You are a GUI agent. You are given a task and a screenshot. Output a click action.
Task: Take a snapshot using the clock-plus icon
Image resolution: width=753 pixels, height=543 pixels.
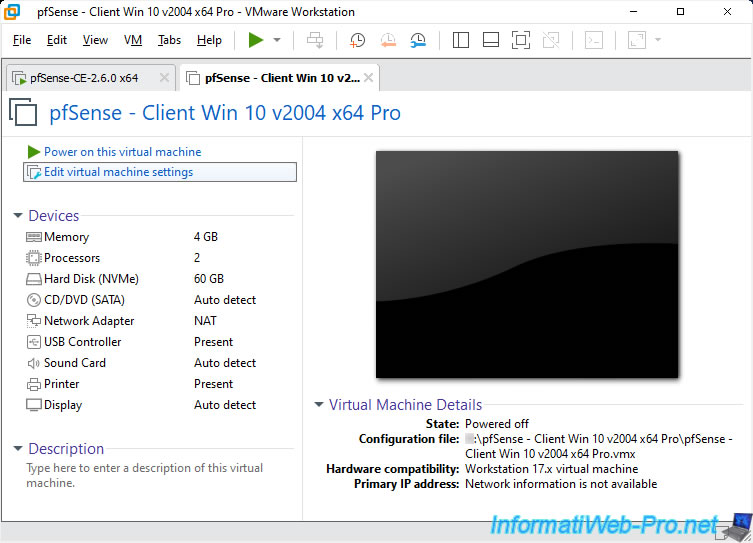coord(357,40)
